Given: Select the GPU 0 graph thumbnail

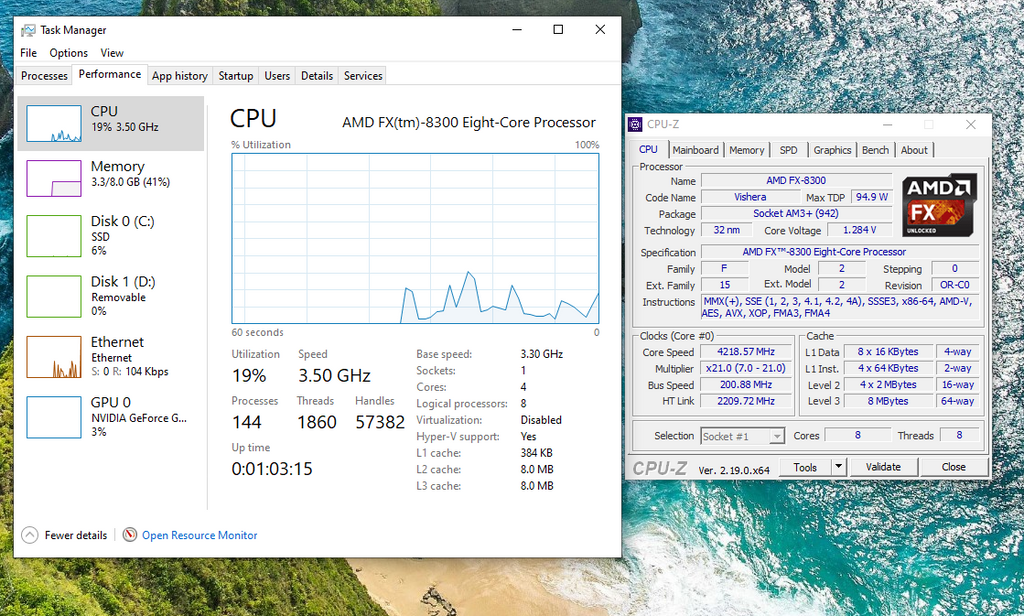Looking at the screenshot, I should [x=54, y=417].
